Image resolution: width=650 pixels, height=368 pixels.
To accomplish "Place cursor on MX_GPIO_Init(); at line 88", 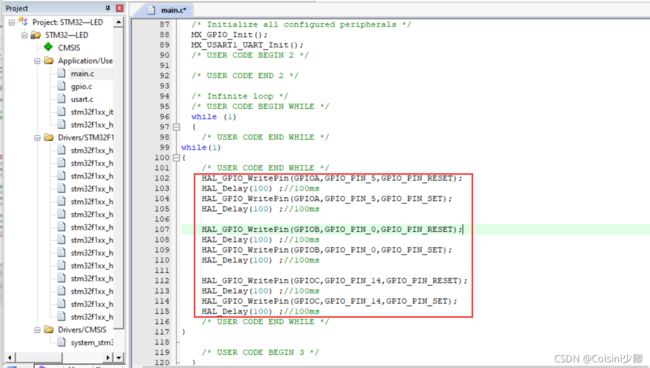I will click(x=229, y=35).
